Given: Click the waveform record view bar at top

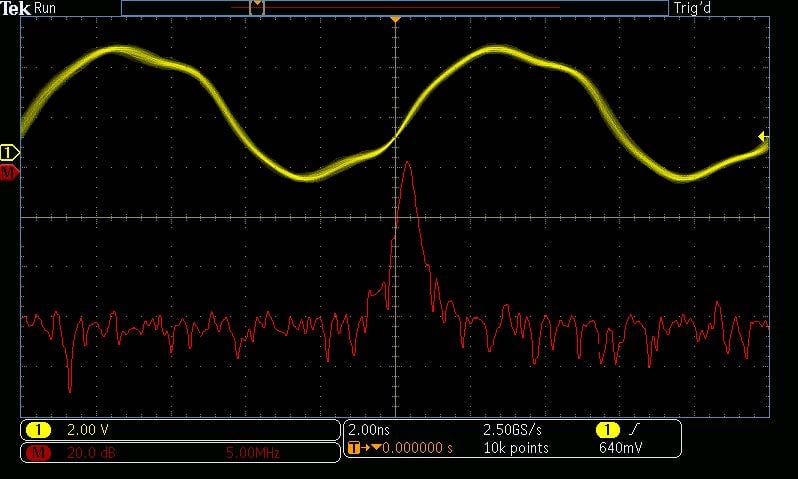Looking at the screenshot, I should point(394,8).
